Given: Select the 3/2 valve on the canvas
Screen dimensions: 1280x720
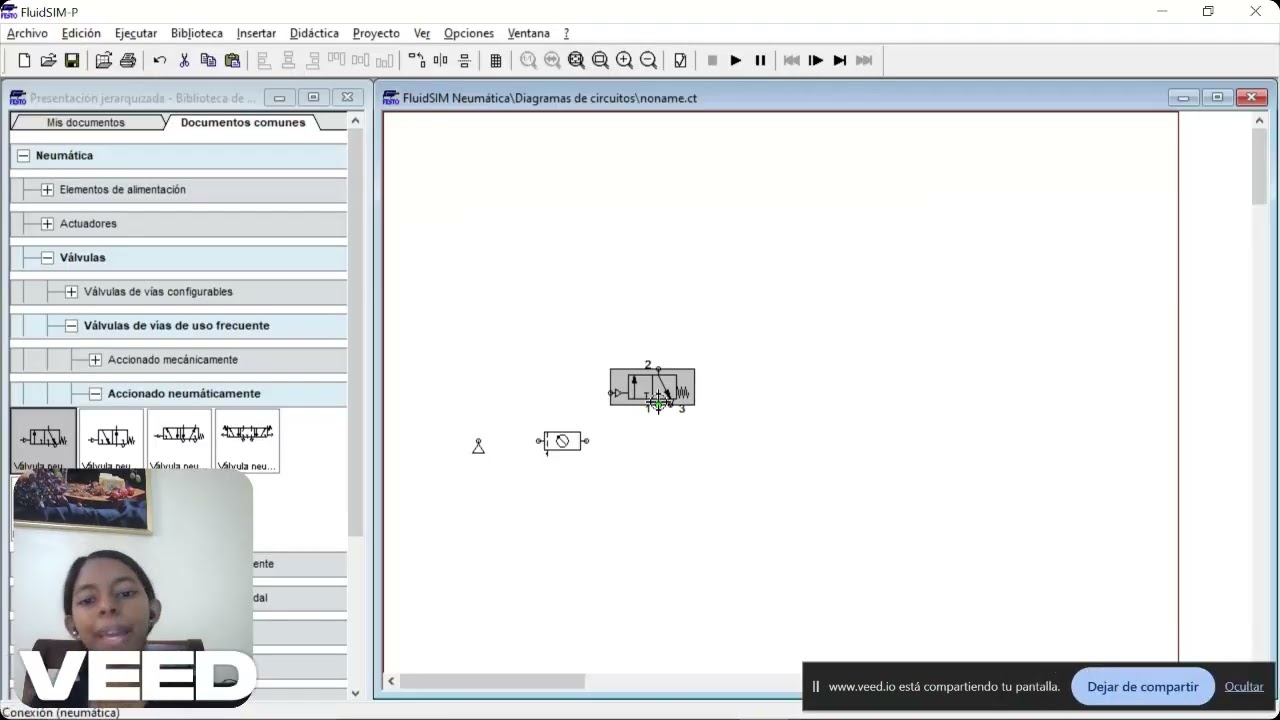Looking at the screenshot, I should (x=652, y=388).
